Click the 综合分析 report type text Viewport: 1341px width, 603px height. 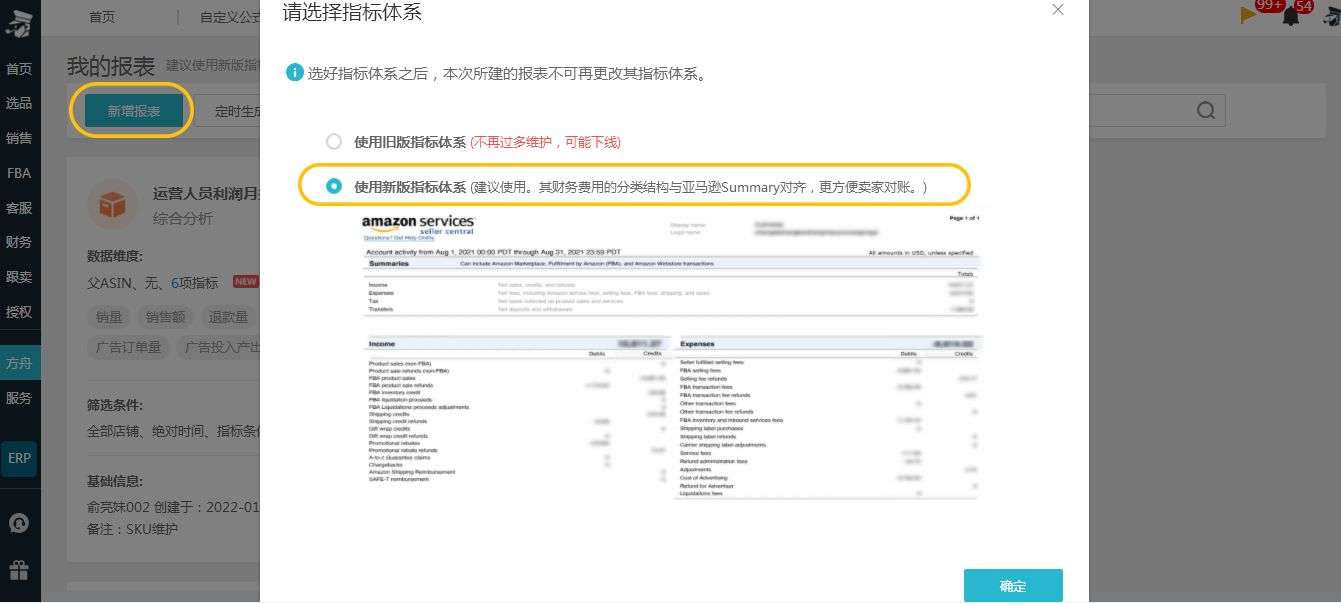(x=182, y=217)
